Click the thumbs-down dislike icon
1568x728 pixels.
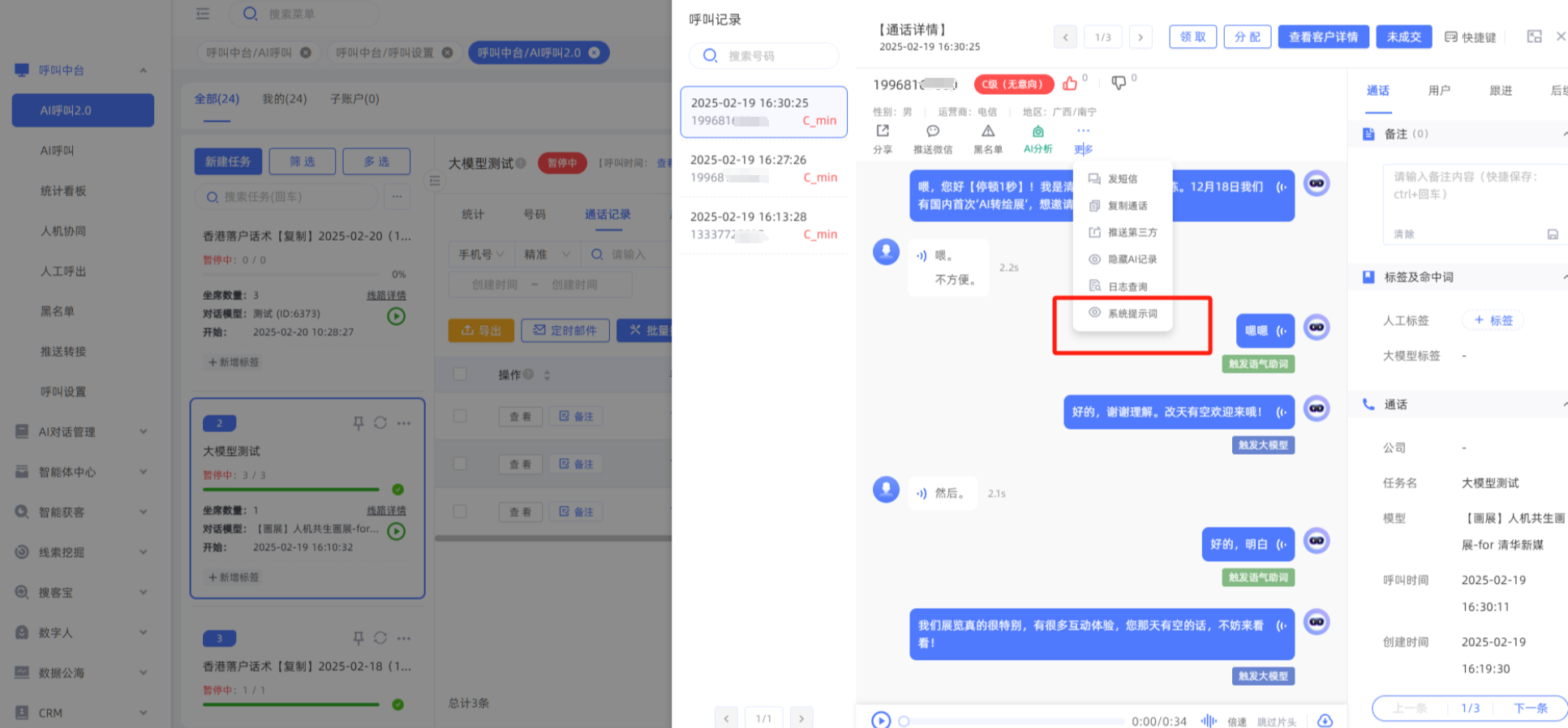1119,83
